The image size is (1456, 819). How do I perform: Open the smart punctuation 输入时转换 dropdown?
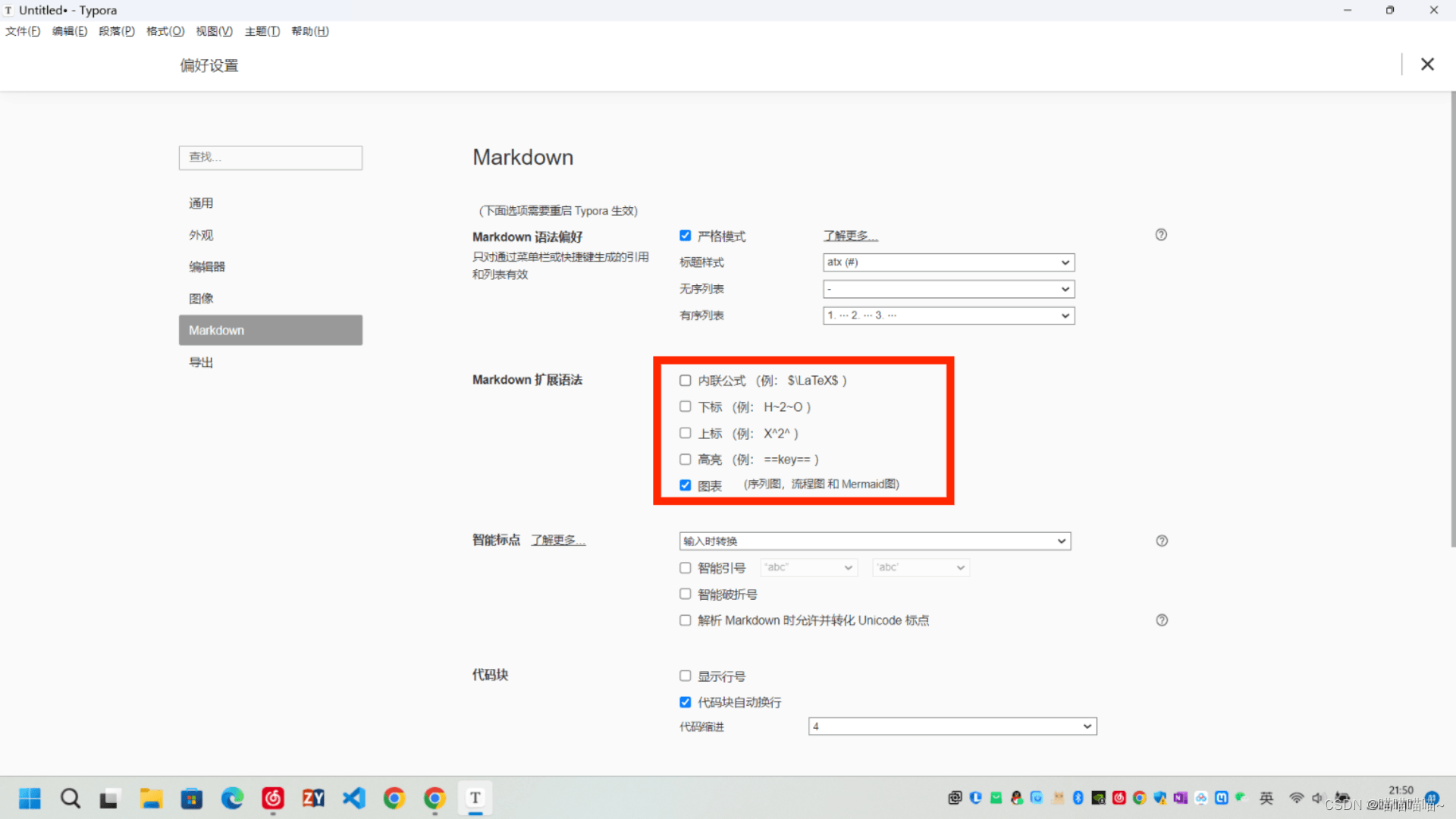[x=874, y=541]
